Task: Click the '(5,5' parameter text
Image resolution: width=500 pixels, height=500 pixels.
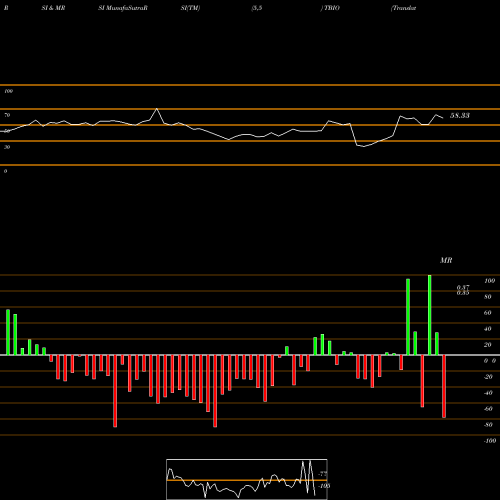Action: 257,8
